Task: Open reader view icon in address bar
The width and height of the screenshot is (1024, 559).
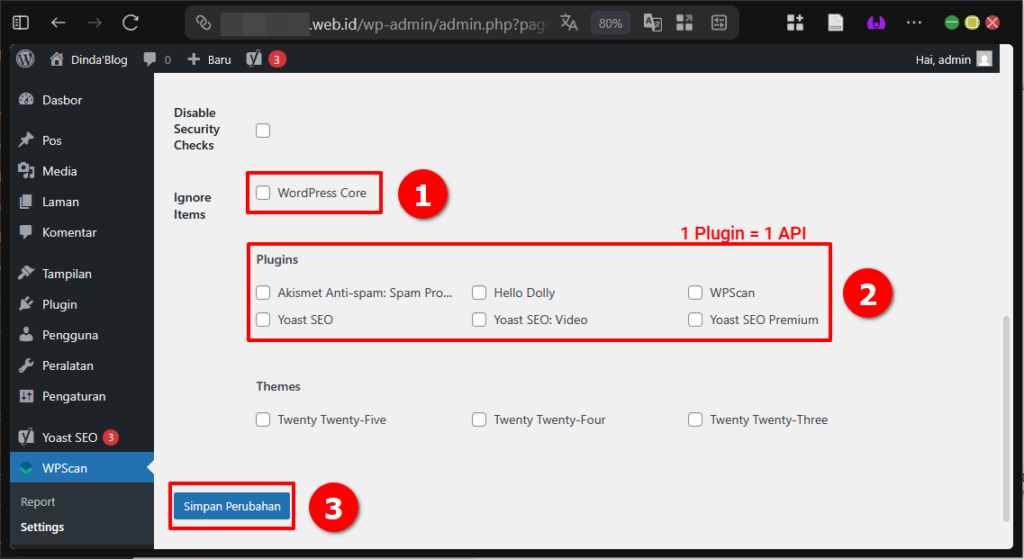Action: (719, 23)
